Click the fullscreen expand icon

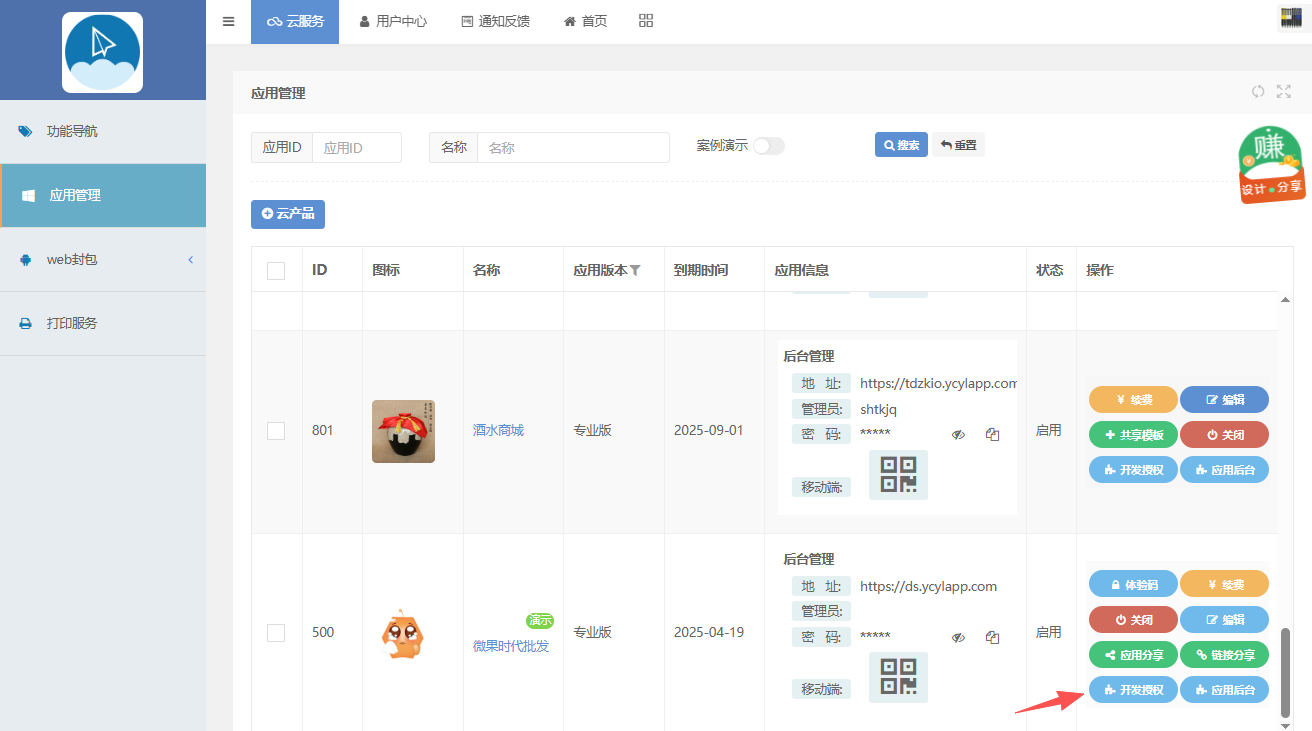1284,92
